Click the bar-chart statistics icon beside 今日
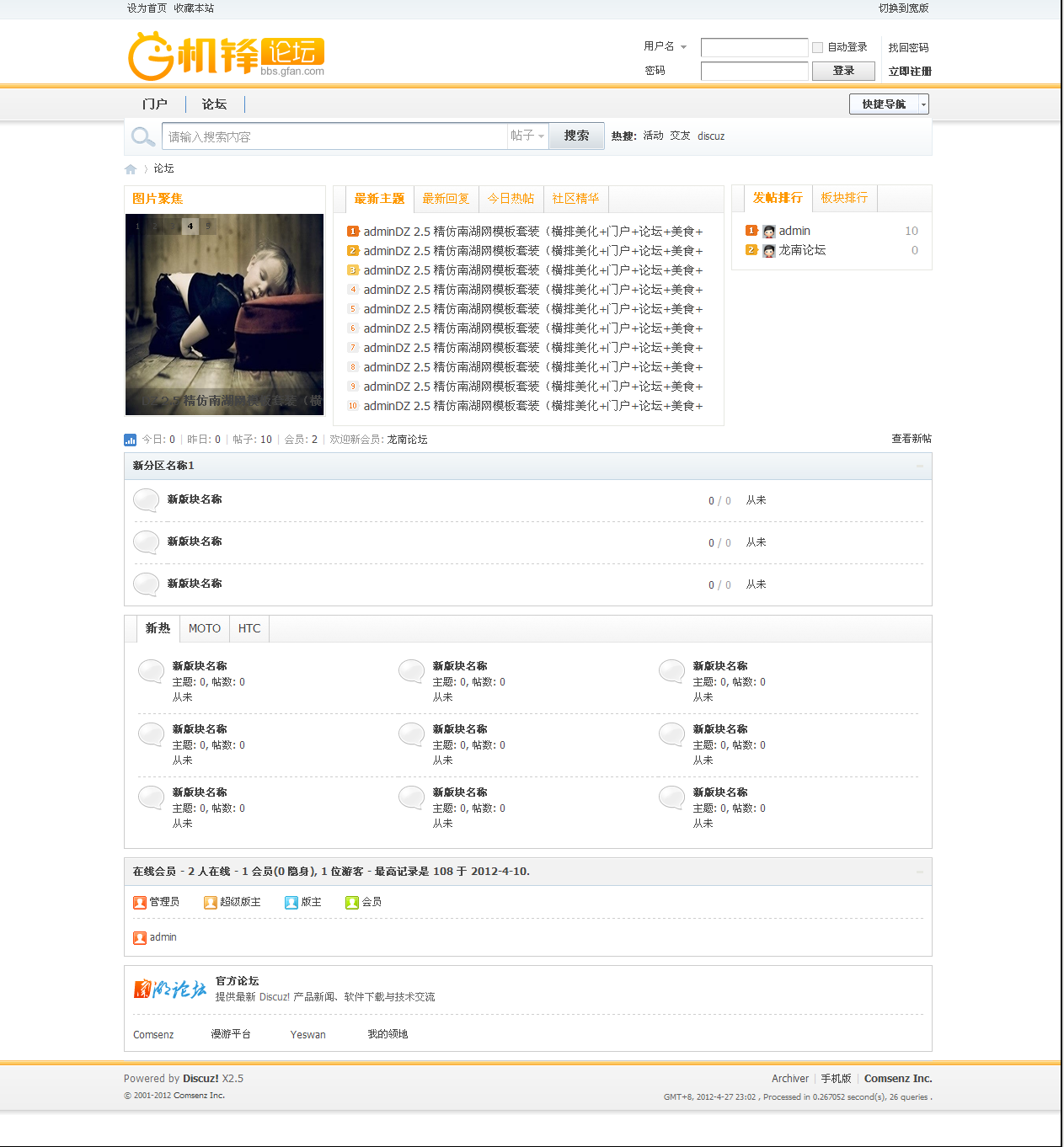 130,440
